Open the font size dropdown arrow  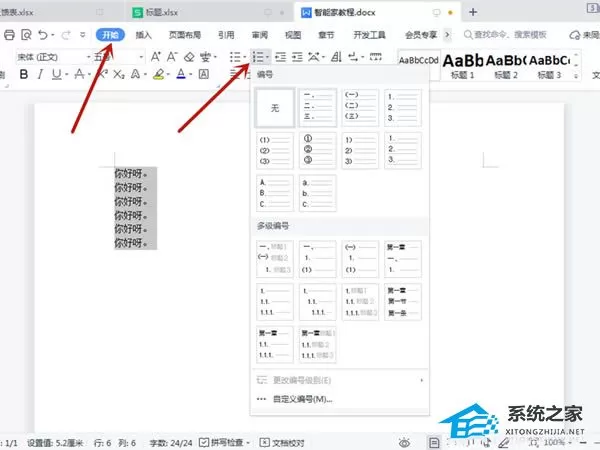pyautogui.click(x=141, y=57)
